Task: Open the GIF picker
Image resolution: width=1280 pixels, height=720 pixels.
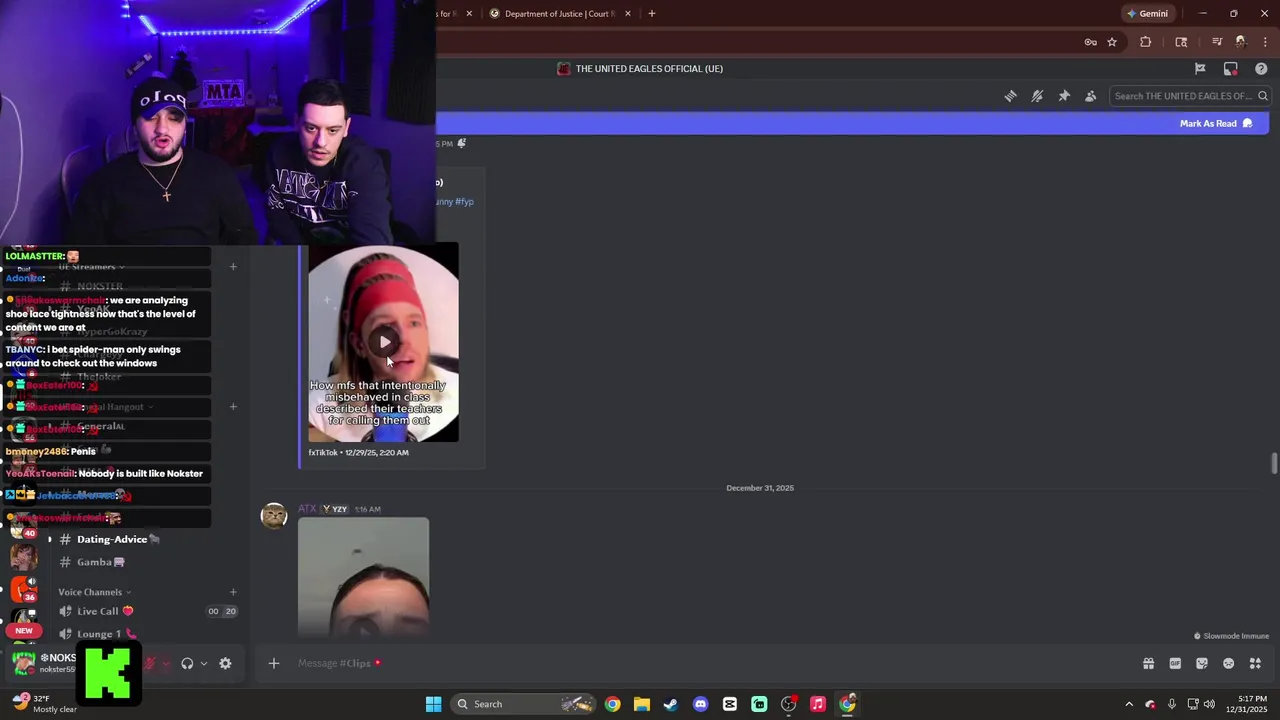Action: (x=1175, y=663)
